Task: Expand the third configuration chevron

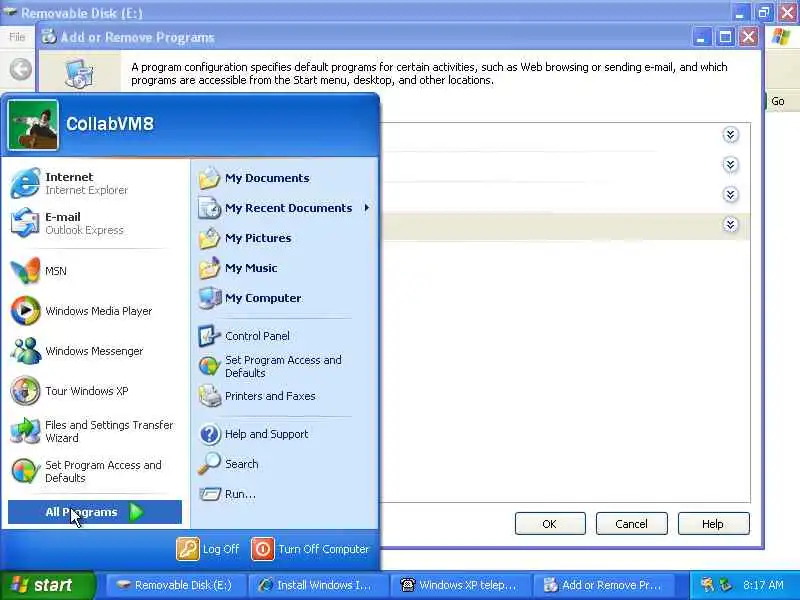Action: click(x=731, y=195)
